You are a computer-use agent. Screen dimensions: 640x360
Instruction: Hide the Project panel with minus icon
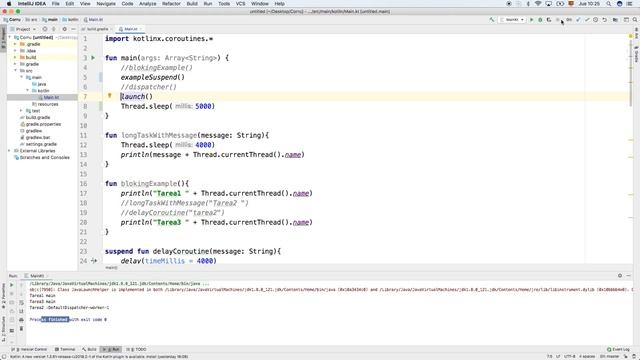click(73, 29)
